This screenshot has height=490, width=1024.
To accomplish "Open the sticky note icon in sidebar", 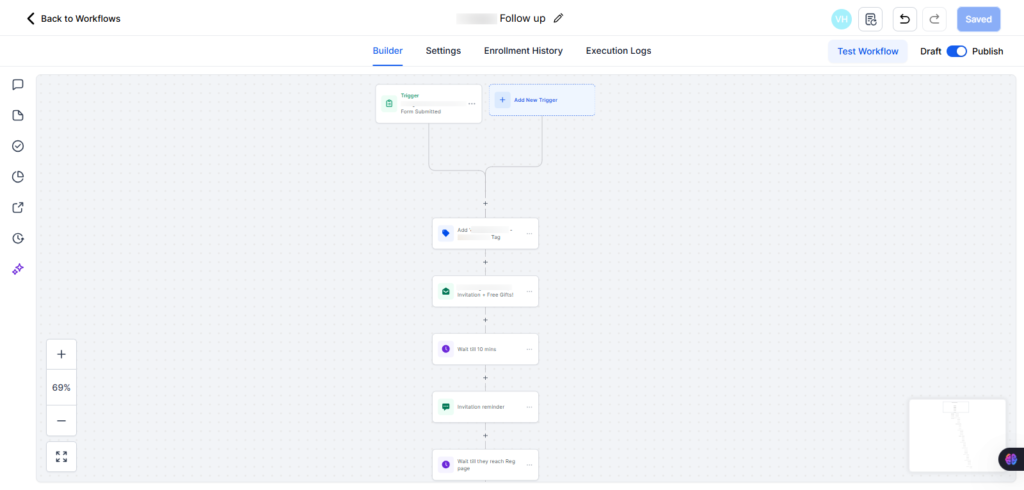I will pos(18,115).
